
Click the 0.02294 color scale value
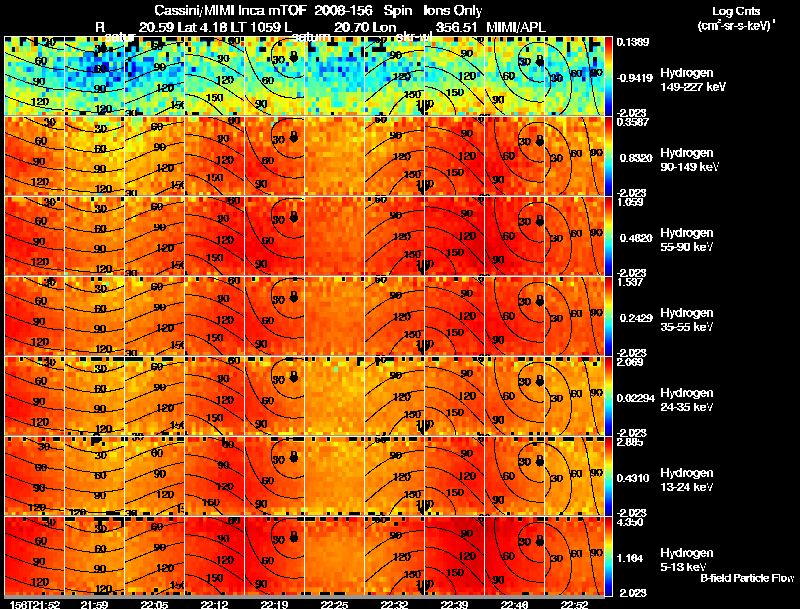635,398
